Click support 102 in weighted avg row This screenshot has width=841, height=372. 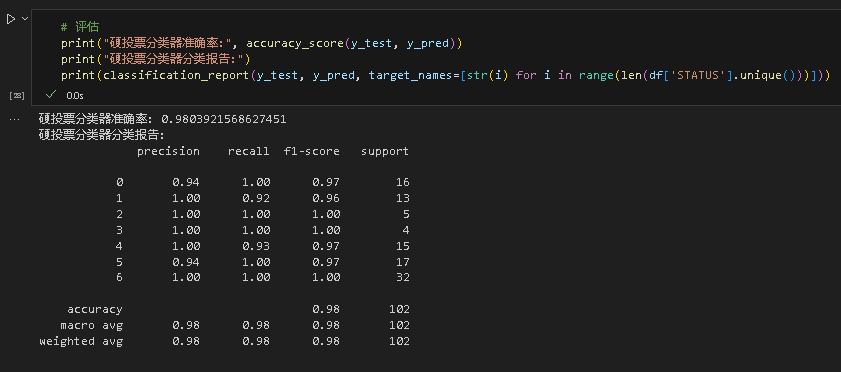pyautogui.click(x=400, y=341)
